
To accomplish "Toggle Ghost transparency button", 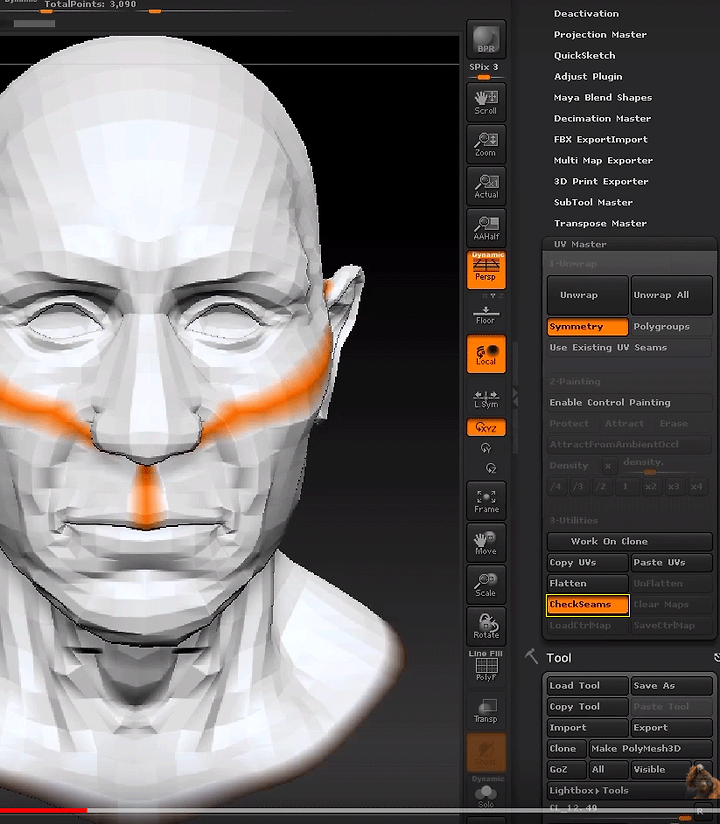I will 486,753.
